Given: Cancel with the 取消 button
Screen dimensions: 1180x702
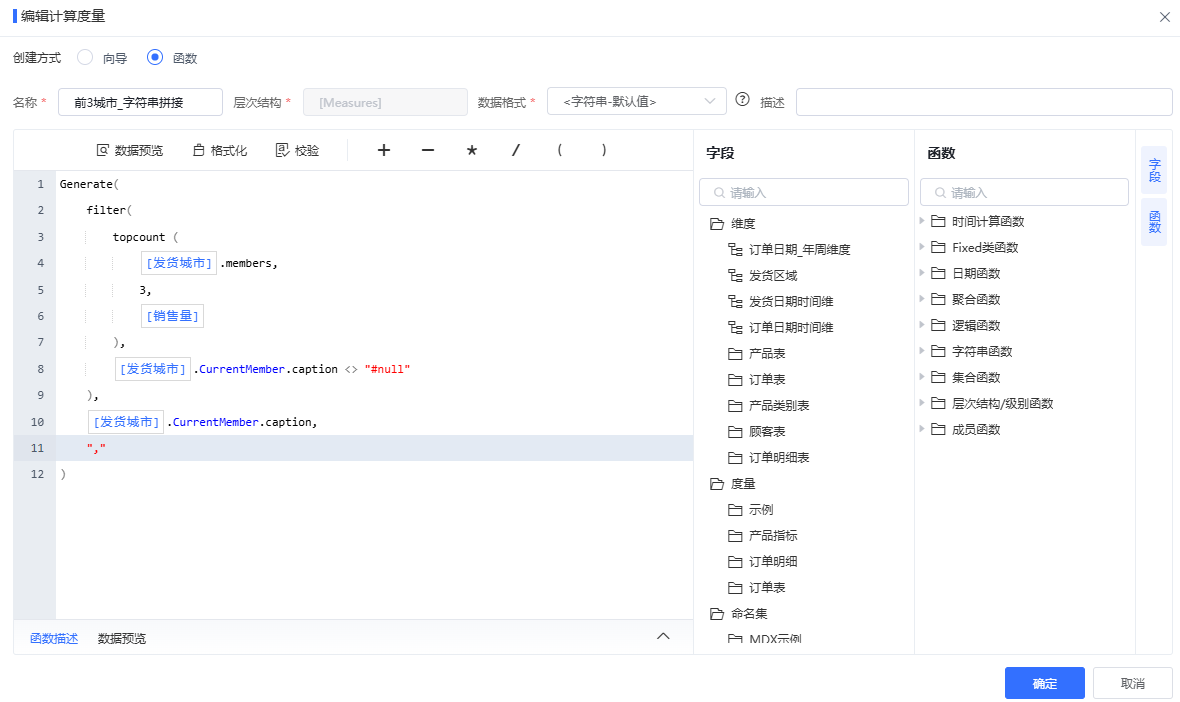Looking at the screenshot, I should point(1133,683).
